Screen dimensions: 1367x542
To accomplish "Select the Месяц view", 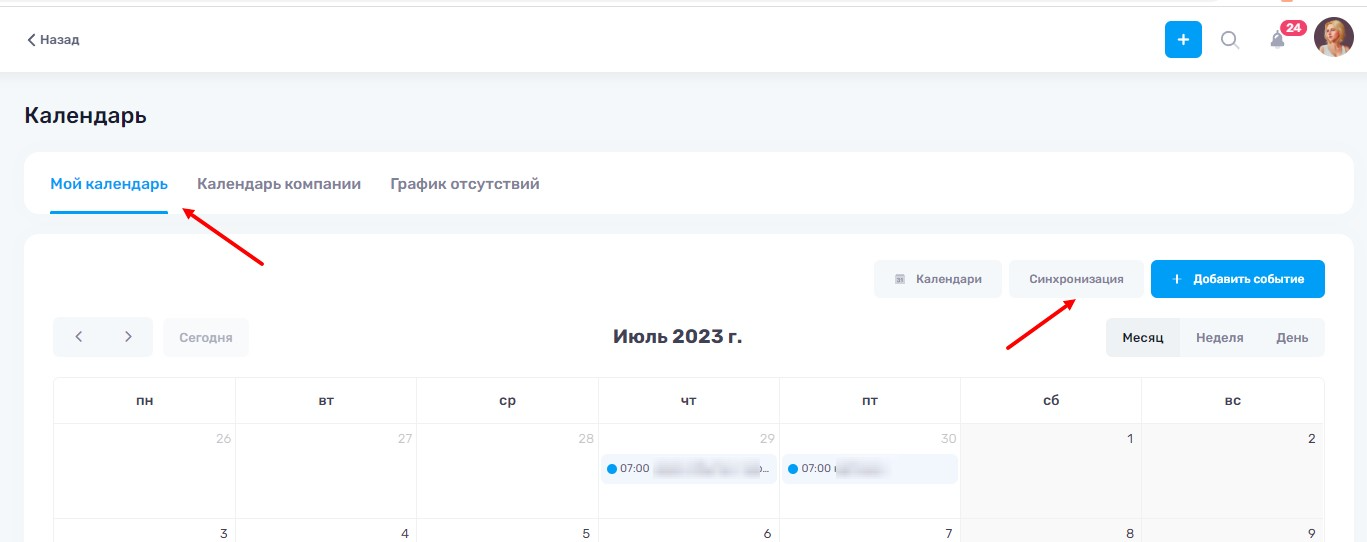I will coord(1143,338).
